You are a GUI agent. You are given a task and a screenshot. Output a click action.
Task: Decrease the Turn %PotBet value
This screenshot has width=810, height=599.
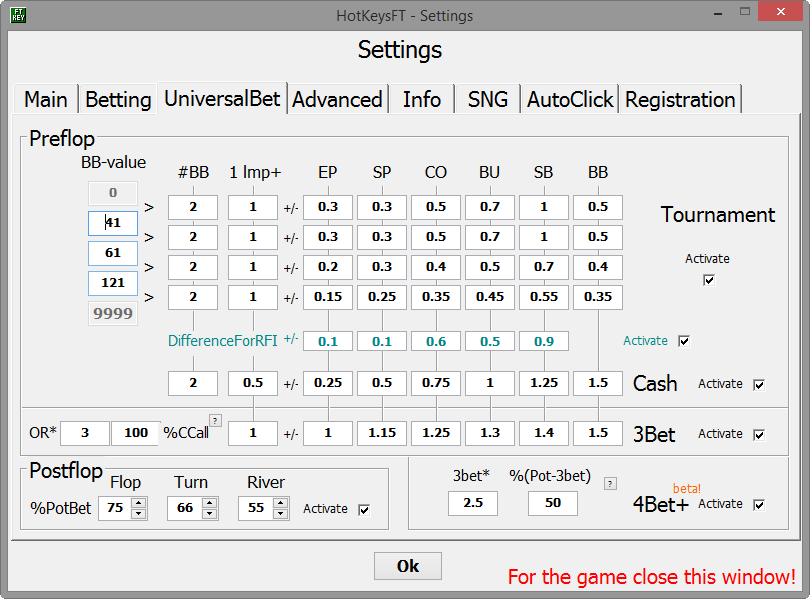(x=209, y=513)
